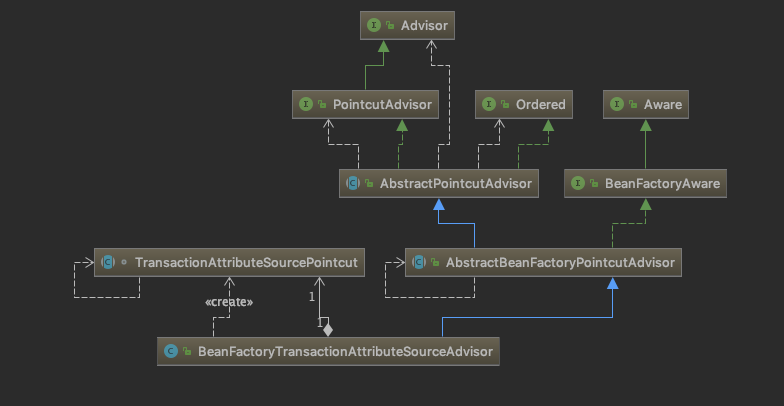Click the BeanFactoryTransactionAttributeSourceAdvisor class node
Image resolution: width=784 pixels, height=406 pixels.
[x=328, y=352]
